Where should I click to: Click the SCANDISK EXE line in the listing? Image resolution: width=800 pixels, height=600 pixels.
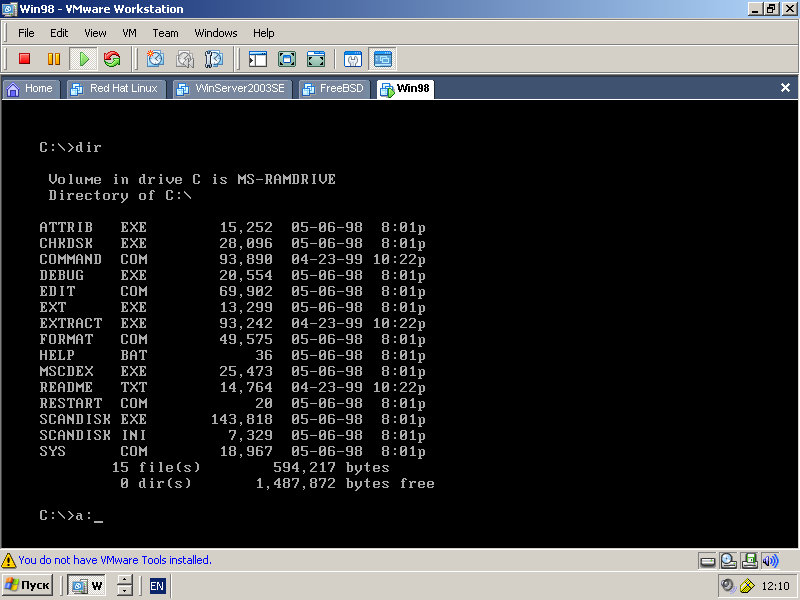tap(233, 419)
